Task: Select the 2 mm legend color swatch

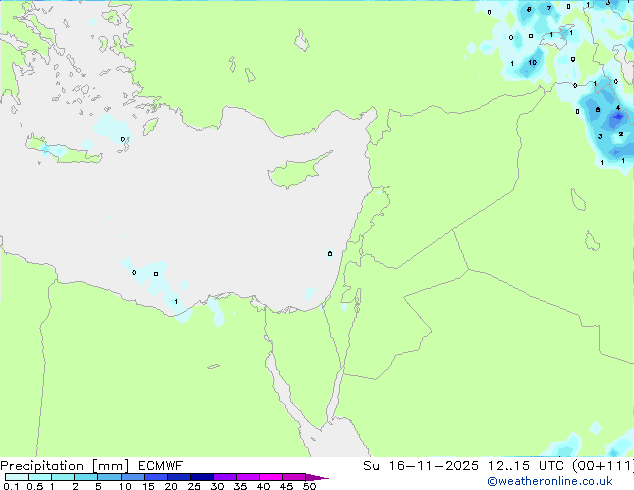Action: [x=86, y=477]
